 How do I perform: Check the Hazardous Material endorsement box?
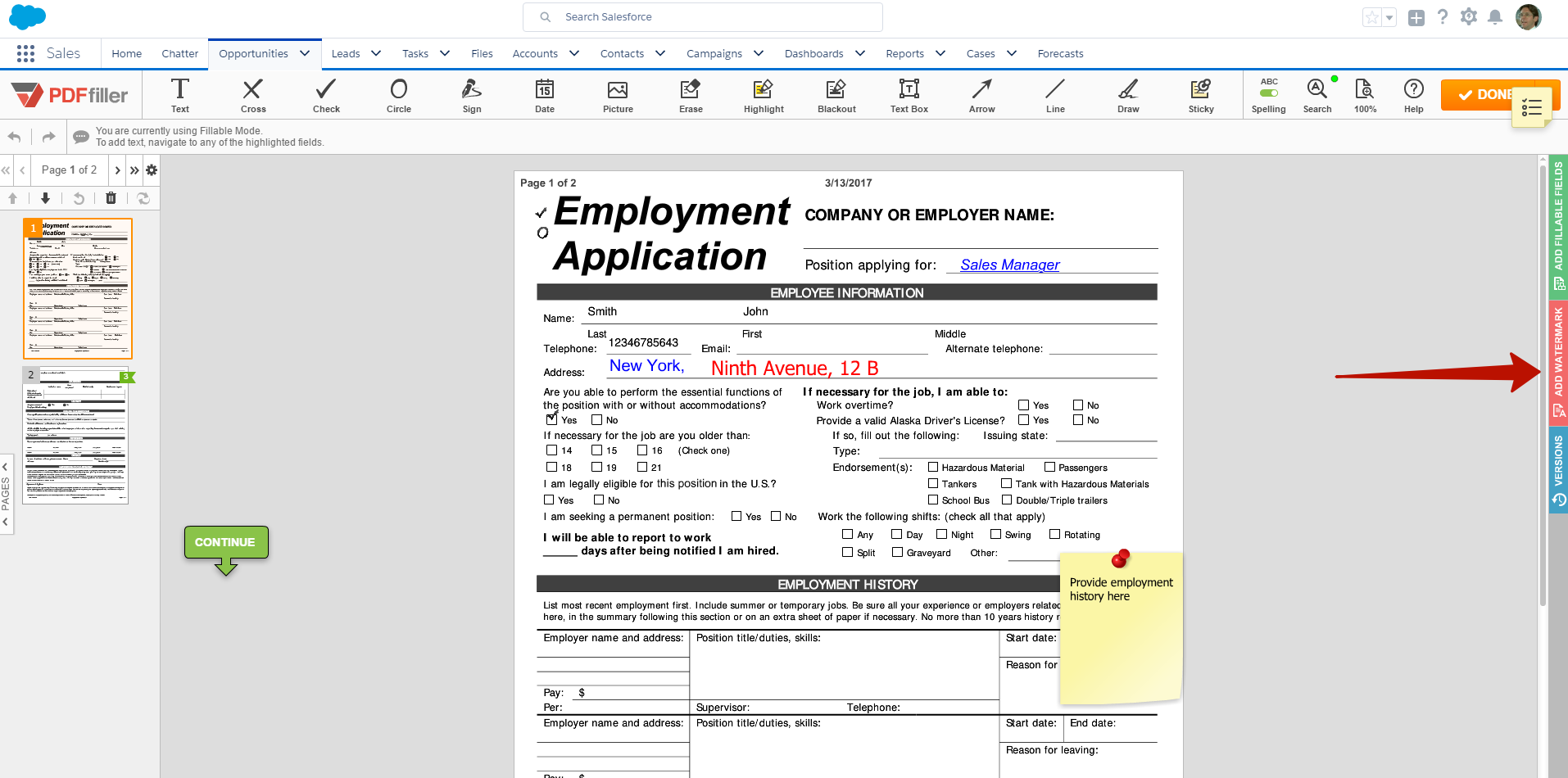[x=933, y=467]
